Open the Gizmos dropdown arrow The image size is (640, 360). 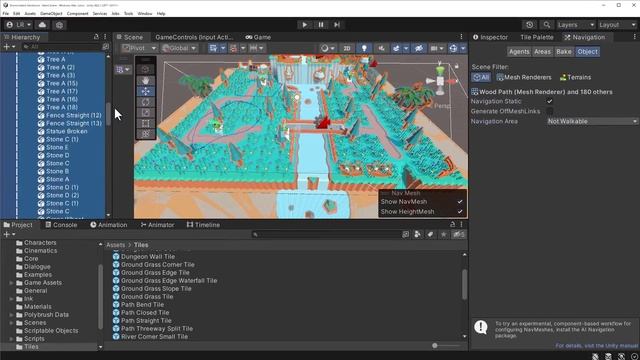[x=463, y=48]
